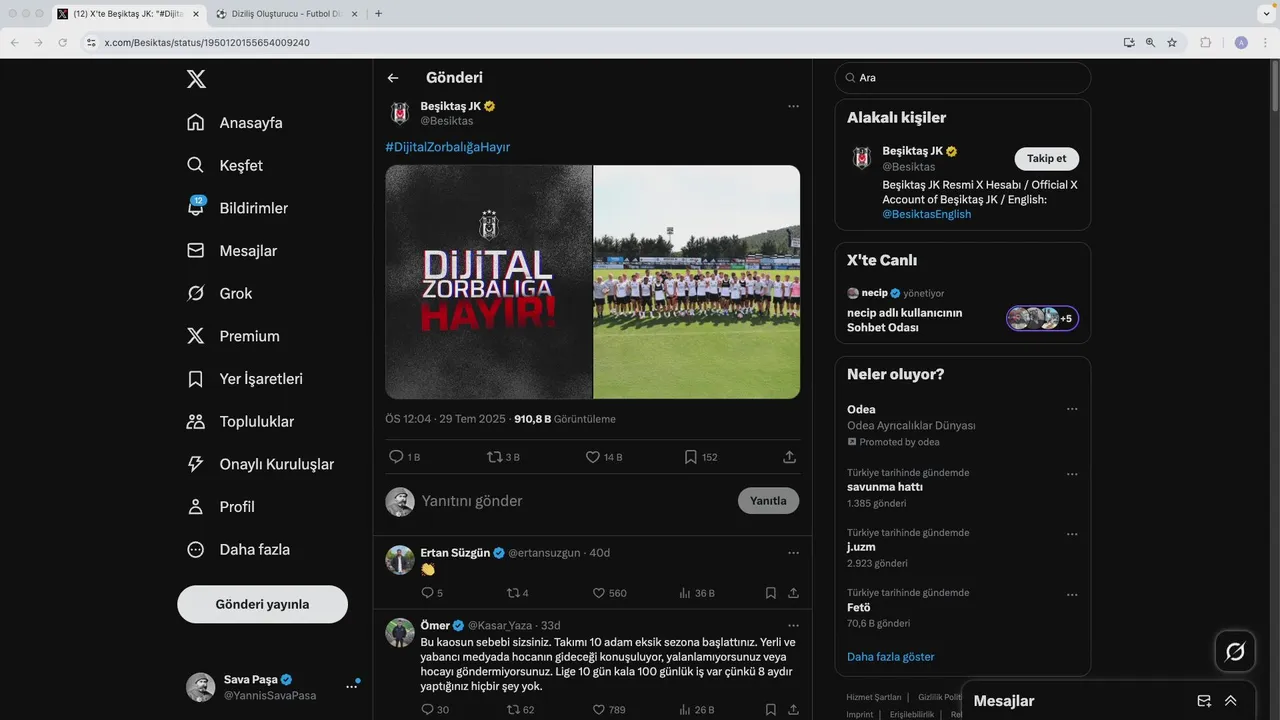Screen dimensions: 1280x720
Task: Open browser extensions menu
Action: [1206, 43]
